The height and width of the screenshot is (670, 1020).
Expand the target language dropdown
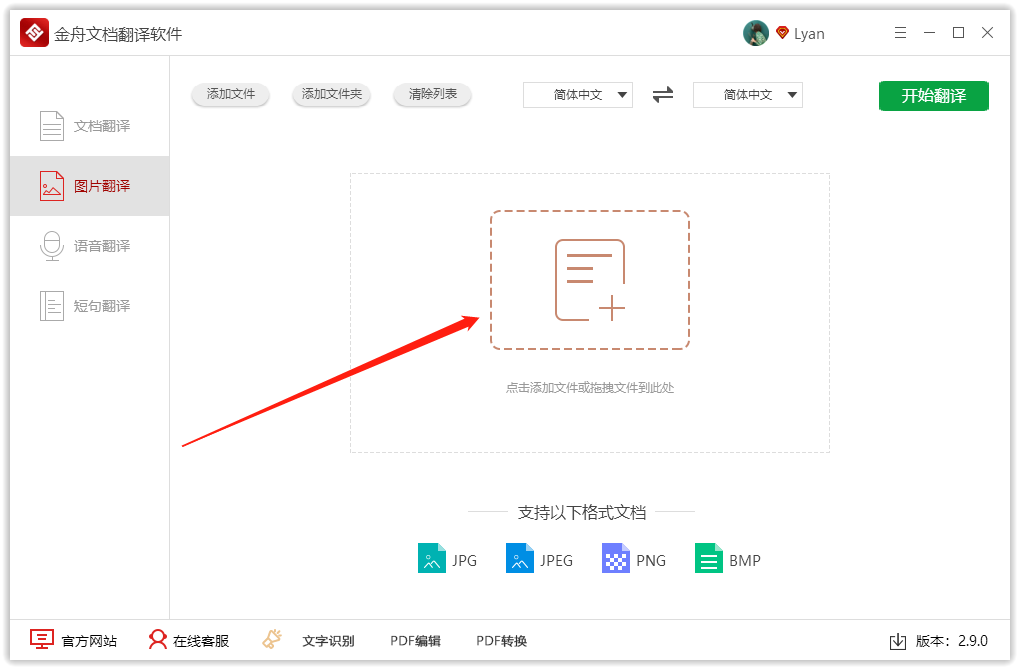748,95
